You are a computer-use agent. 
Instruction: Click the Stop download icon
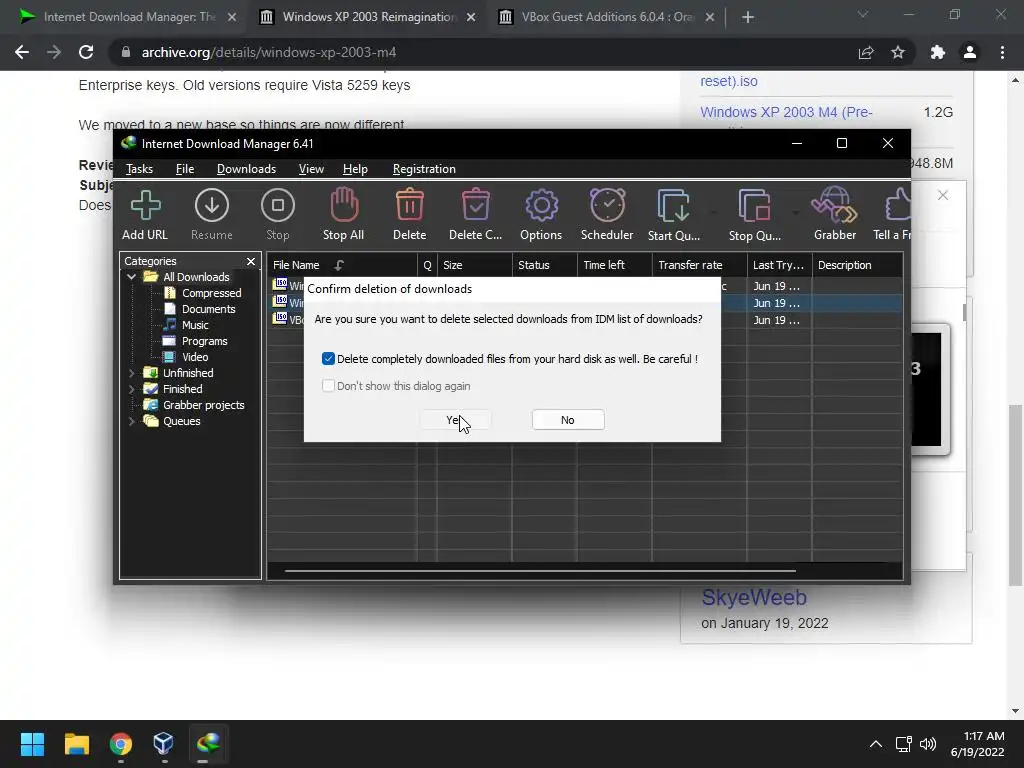coord(278,205)
